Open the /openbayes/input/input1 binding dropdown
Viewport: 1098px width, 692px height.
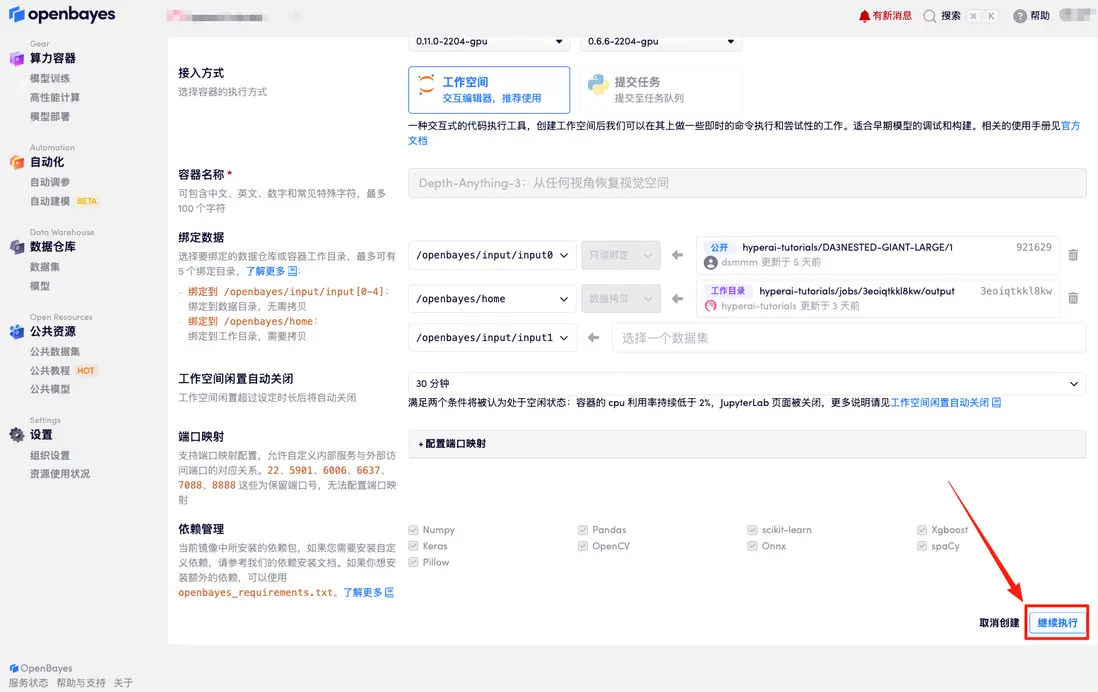pyautogui.click(x=491, y=339)
